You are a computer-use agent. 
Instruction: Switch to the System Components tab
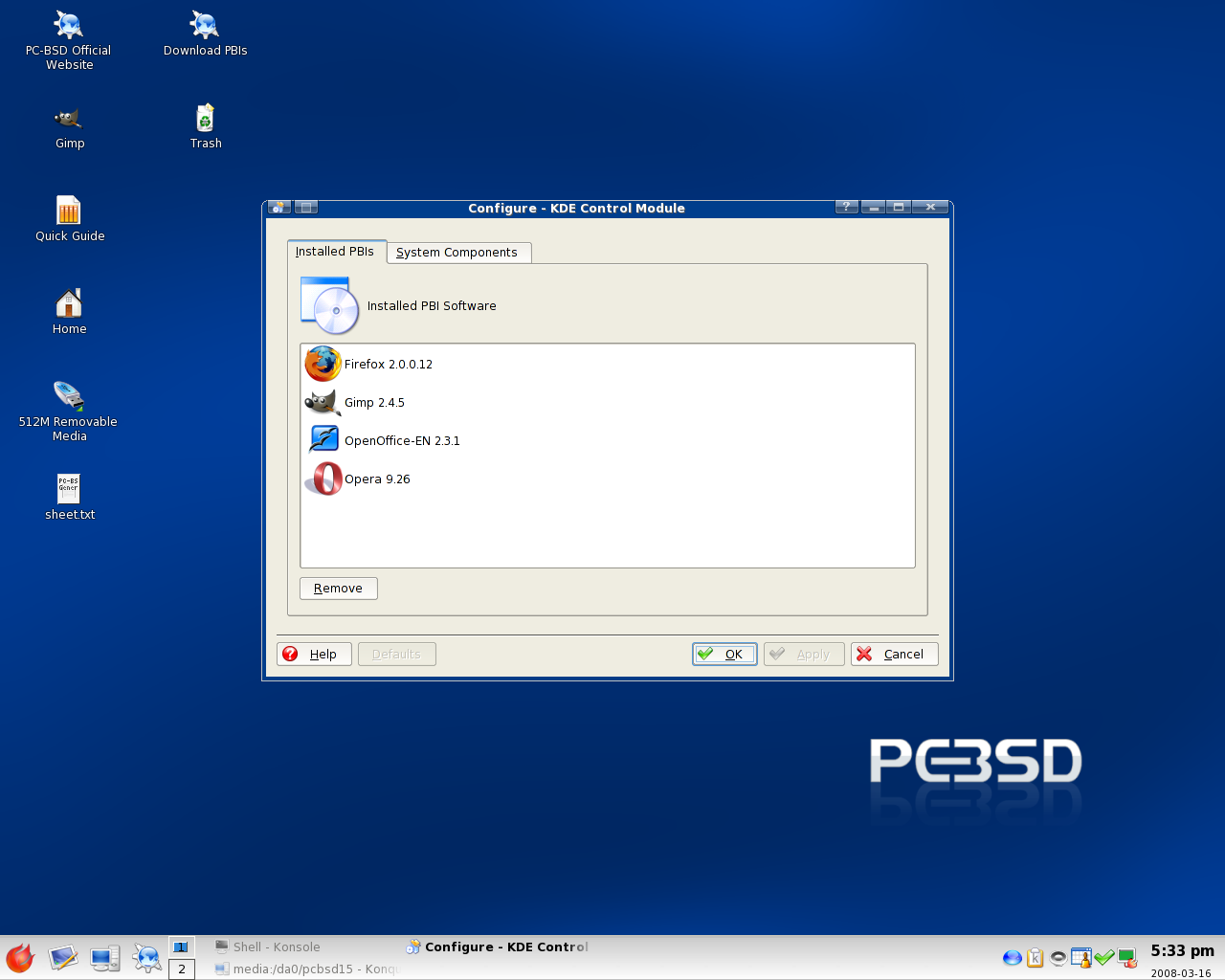(x=458, y=253)
